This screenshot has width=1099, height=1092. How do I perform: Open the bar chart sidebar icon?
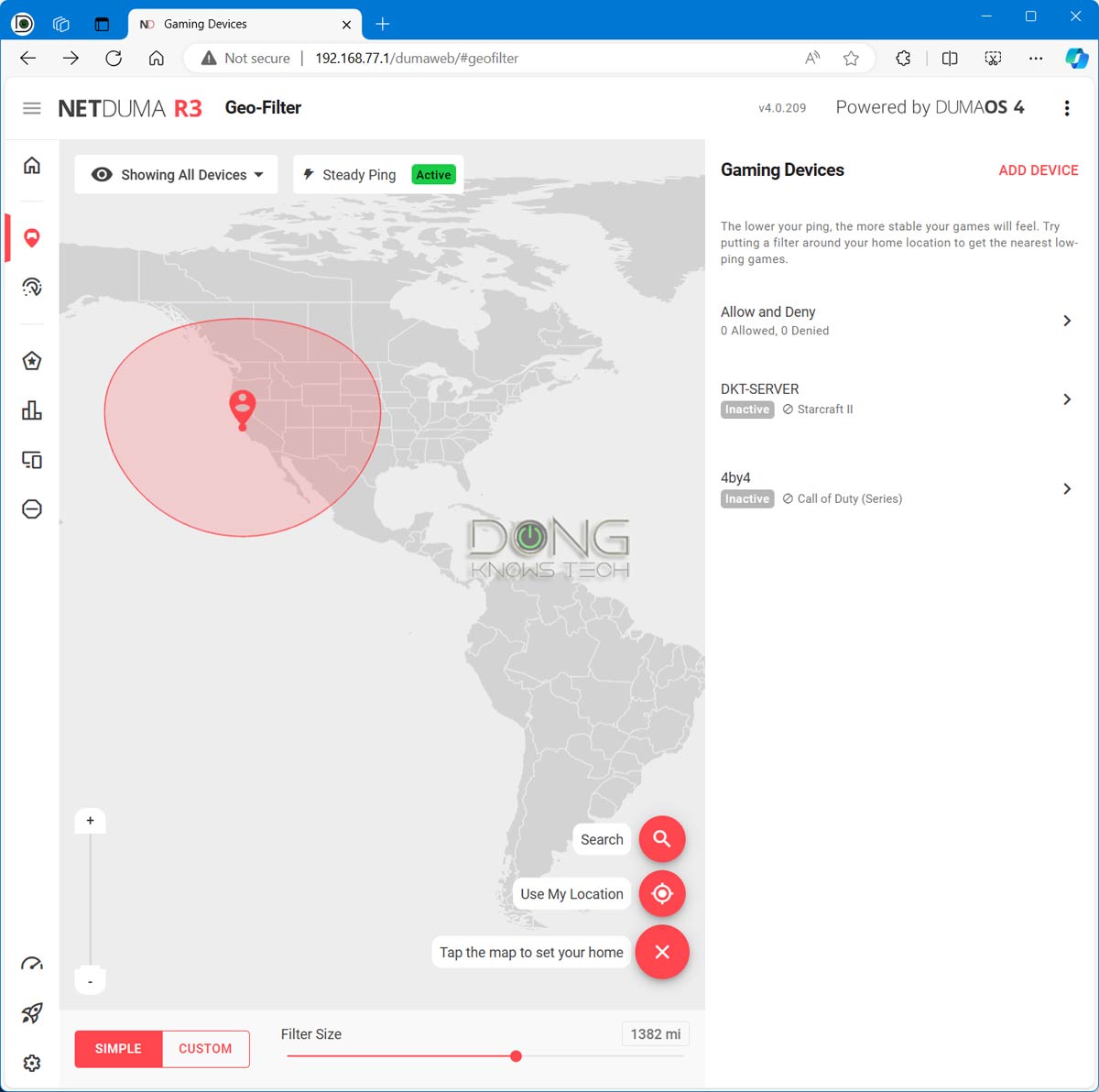(x=32, y=409)
